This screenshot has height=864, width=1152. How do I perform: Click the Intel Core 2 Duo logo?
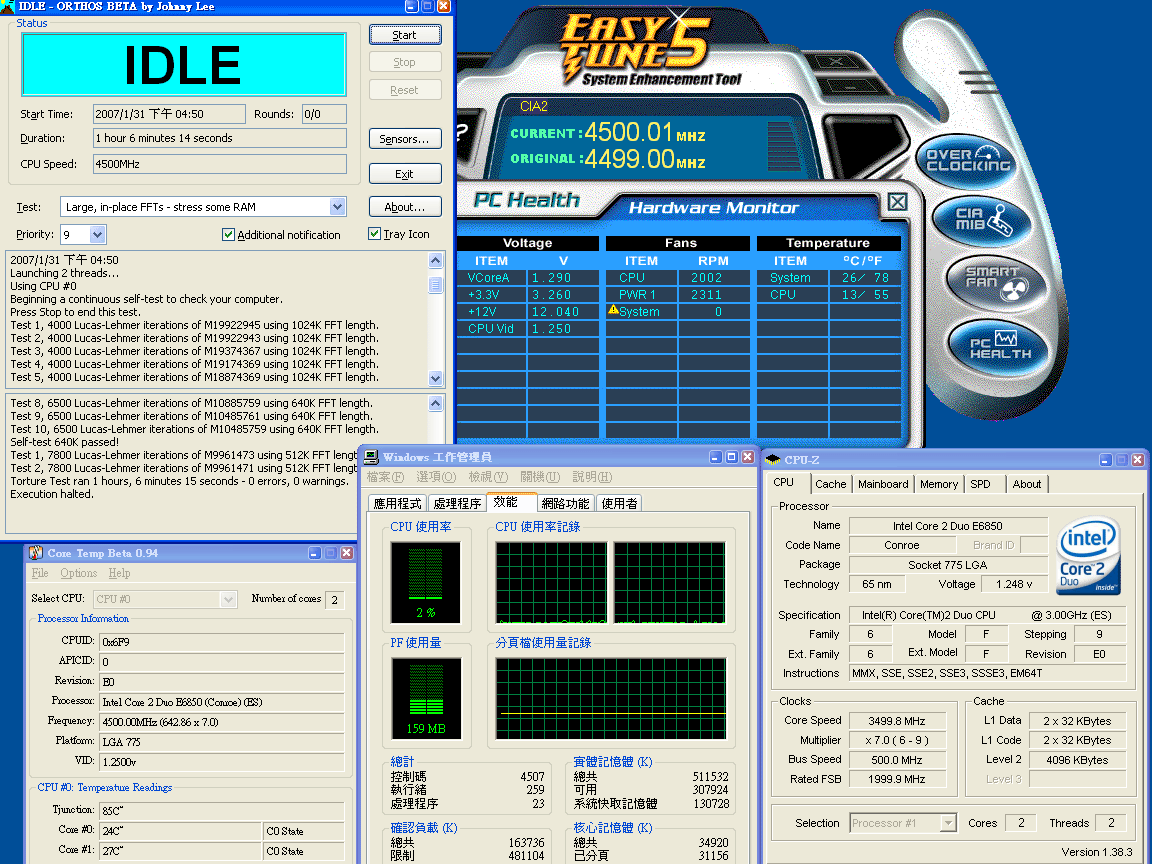(1087, 556)
